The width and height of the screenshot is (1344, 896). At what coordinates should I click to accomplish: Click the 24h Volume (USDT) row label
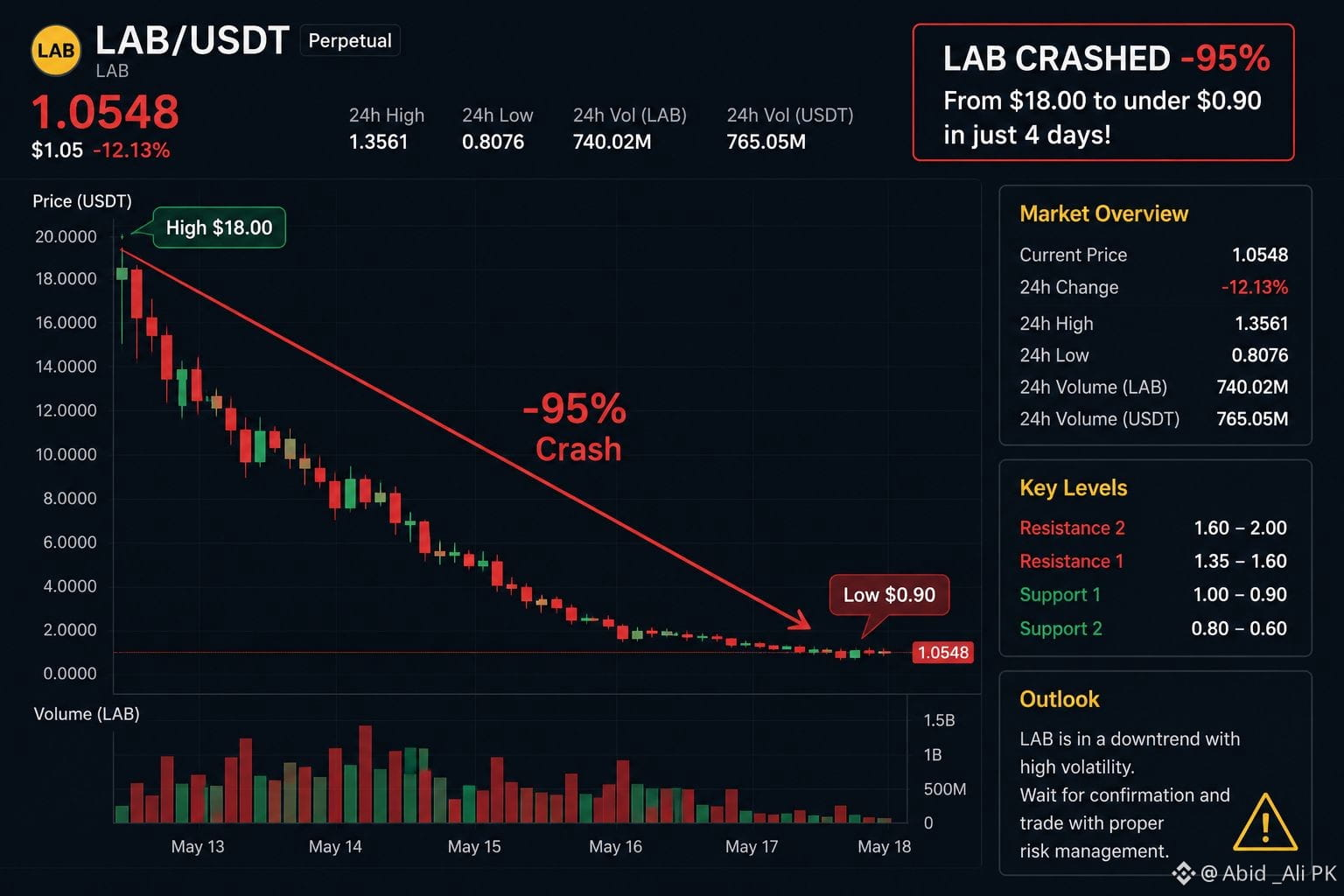1099,419
